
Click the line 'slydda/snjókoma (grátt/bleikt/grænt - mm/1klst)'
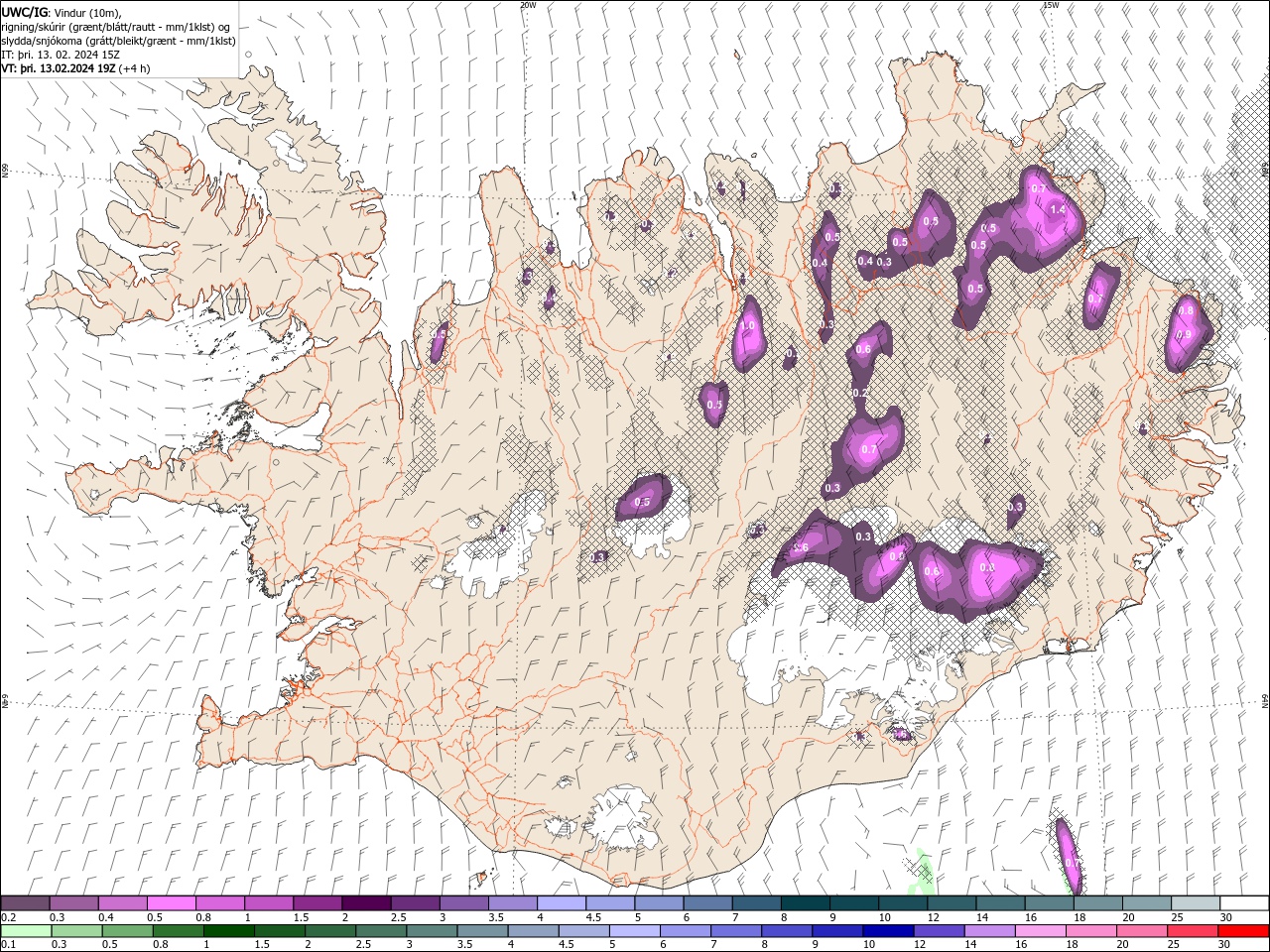[x=119, y=41]
